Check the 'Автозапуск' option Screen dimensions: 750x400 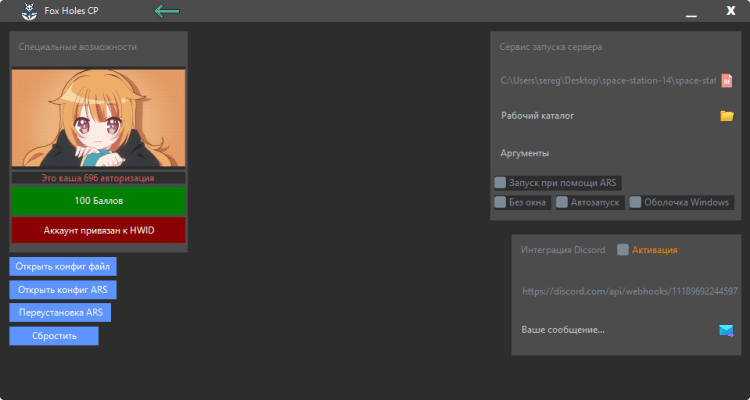pos(563,202)
